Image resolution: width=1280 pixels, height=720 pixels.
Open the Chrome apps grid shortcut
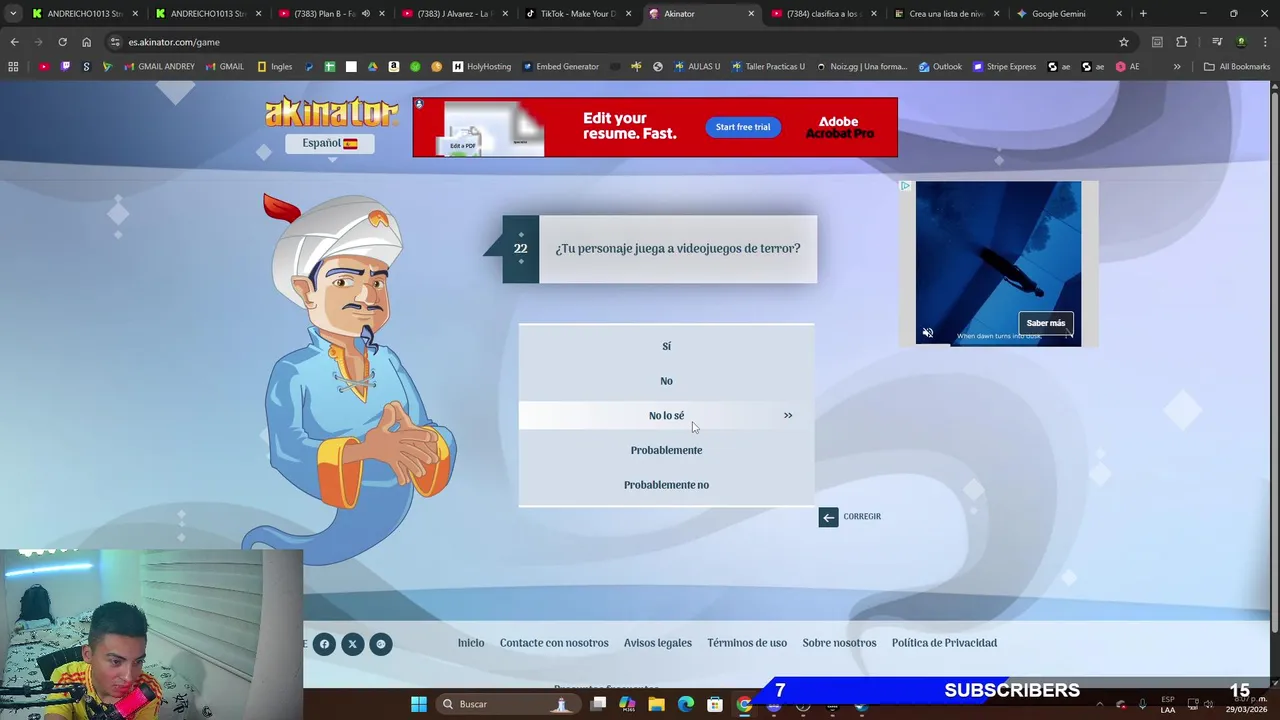(13, 67)
